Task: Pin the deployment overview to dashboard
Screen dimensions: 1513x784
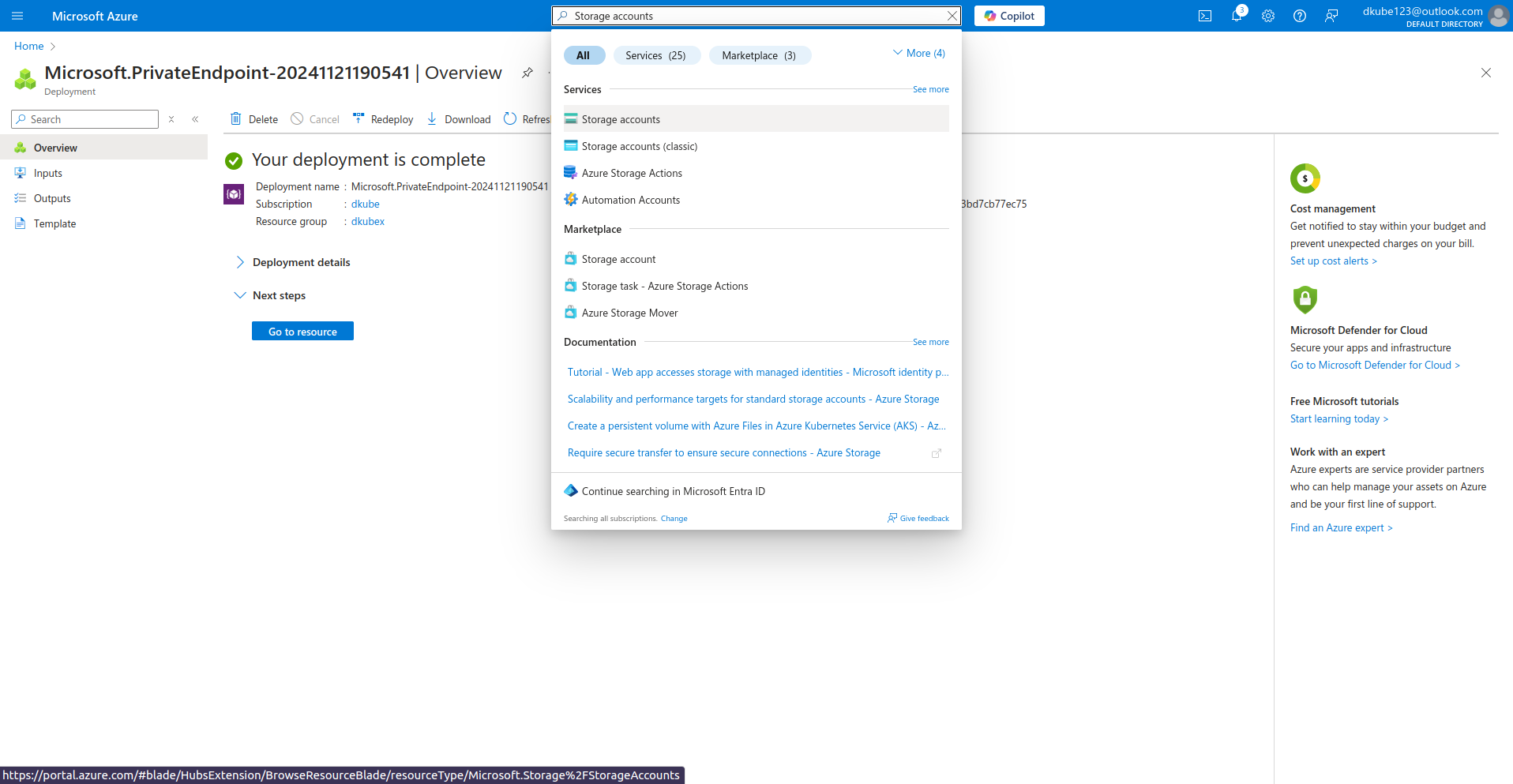Action: click(527, 73)
